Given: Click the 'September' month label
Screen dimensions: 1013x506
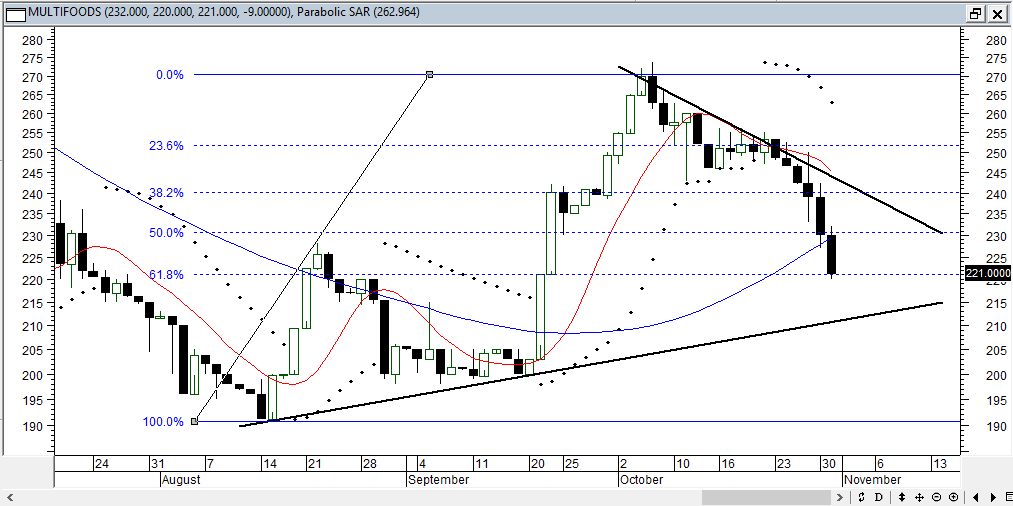Looking at the screenshot, I should (439, 480).
